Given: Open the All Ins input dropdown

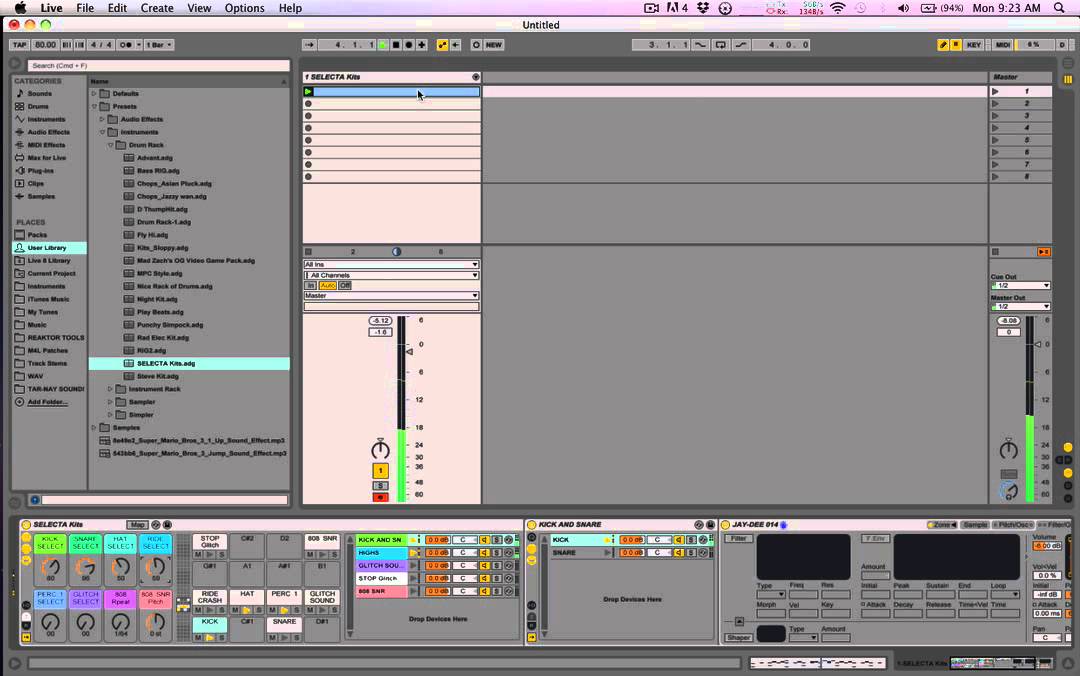Looking at the screenshot, I should click(x=391, y=265).
